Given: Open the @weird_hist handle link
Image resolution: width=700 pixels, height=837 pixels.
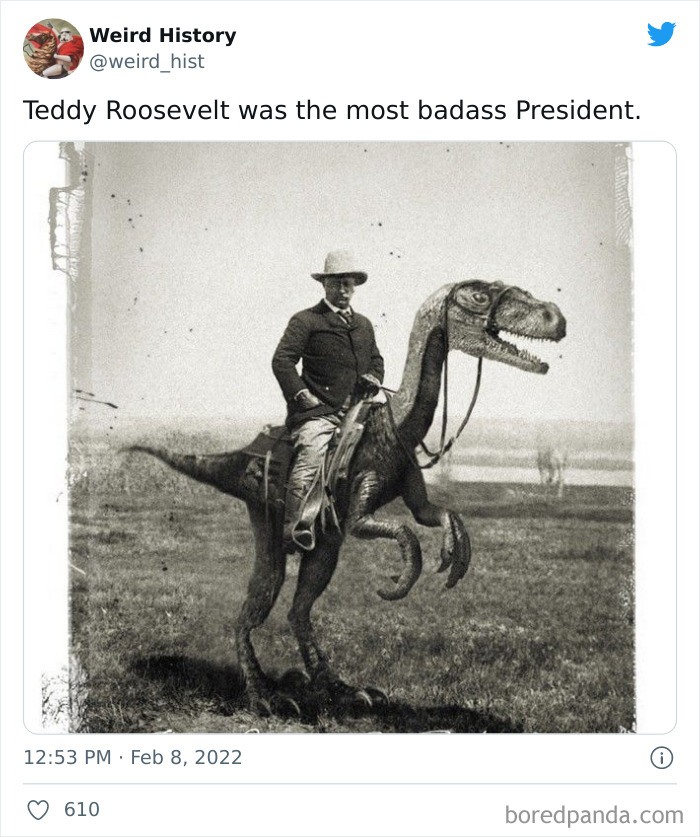Looking at the screenshot, I should click(147, 61).
